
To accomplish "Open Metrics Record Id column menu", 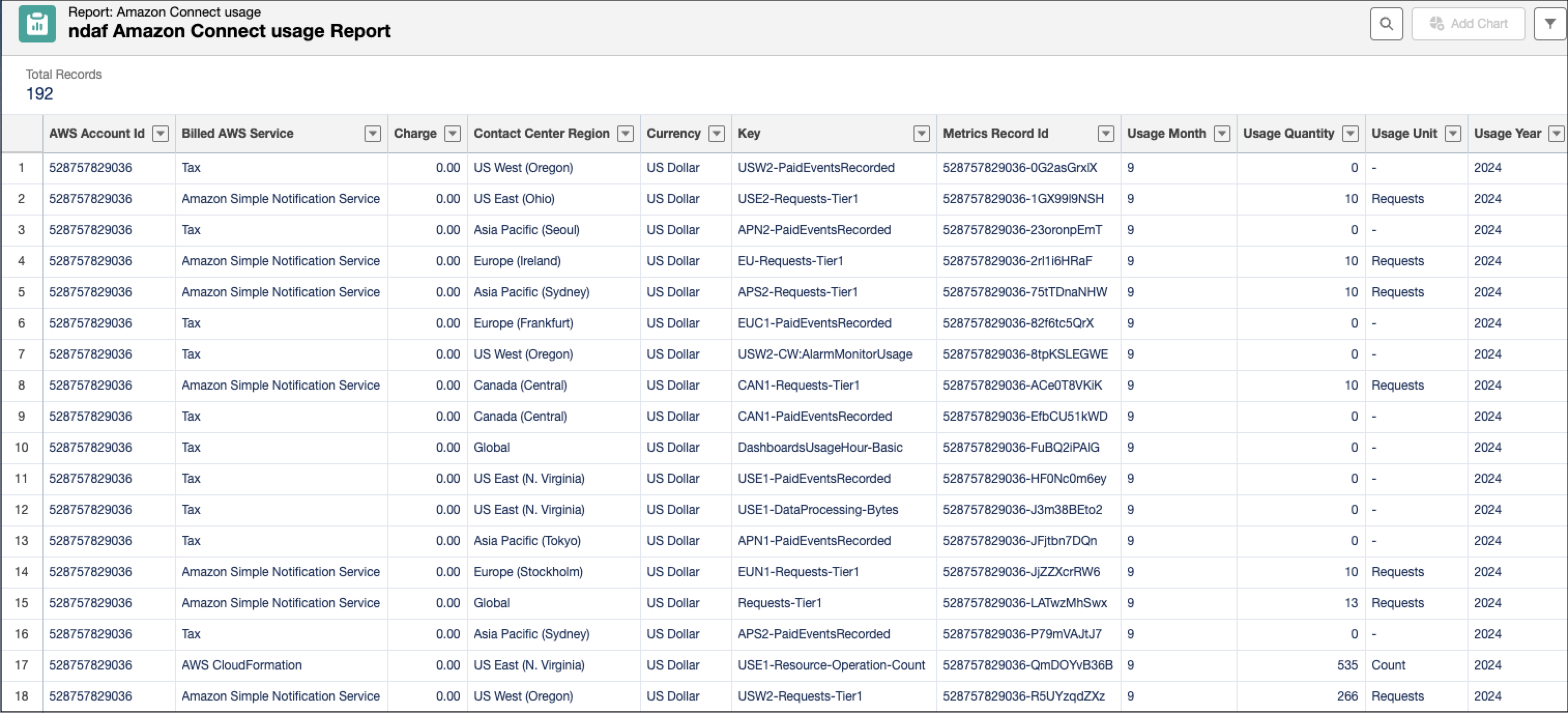I will (1106, 133).
